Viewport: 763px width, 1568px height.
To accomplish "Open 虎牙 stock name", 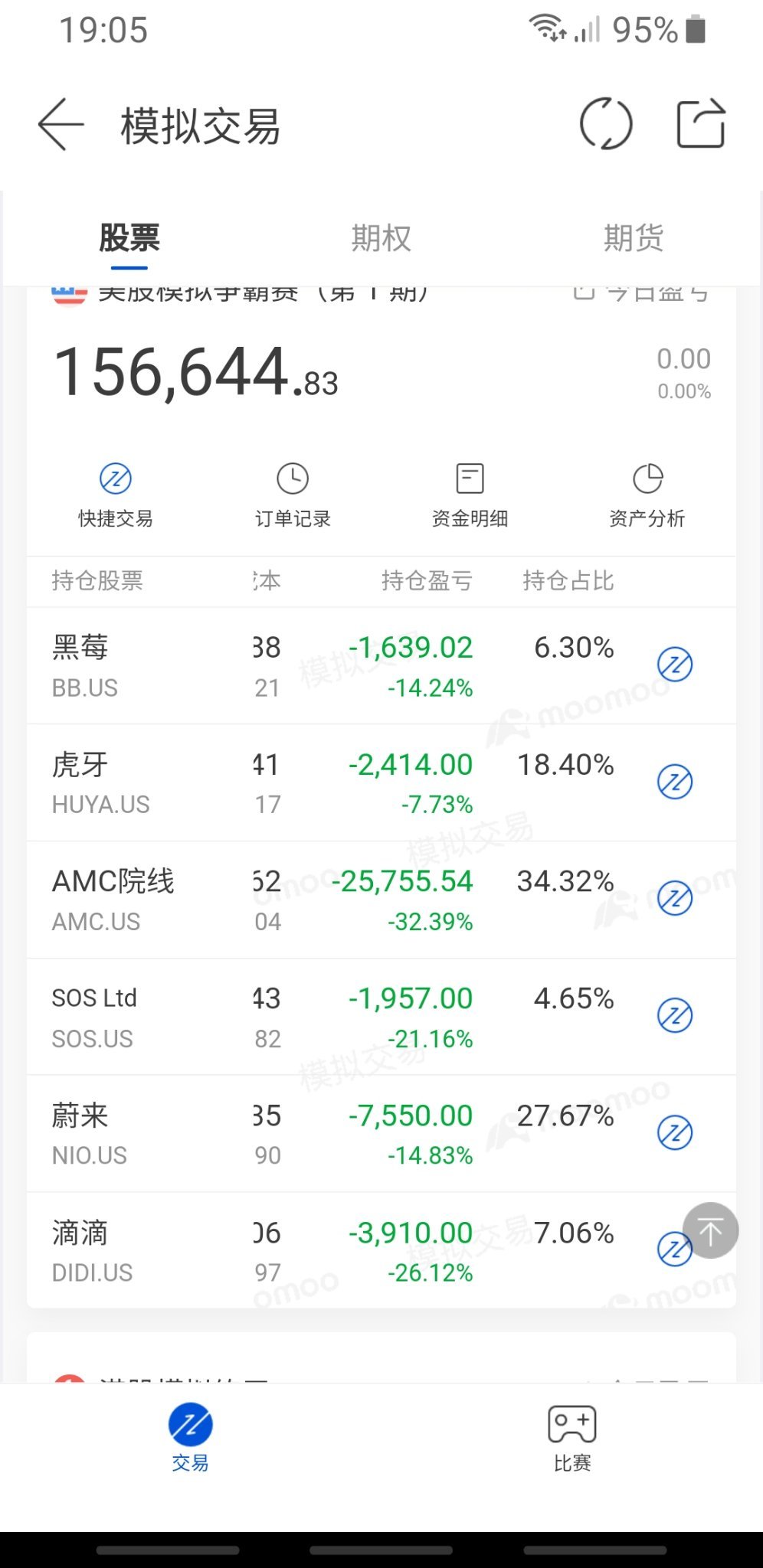I will pyautogui.click(x=80, y=764).
